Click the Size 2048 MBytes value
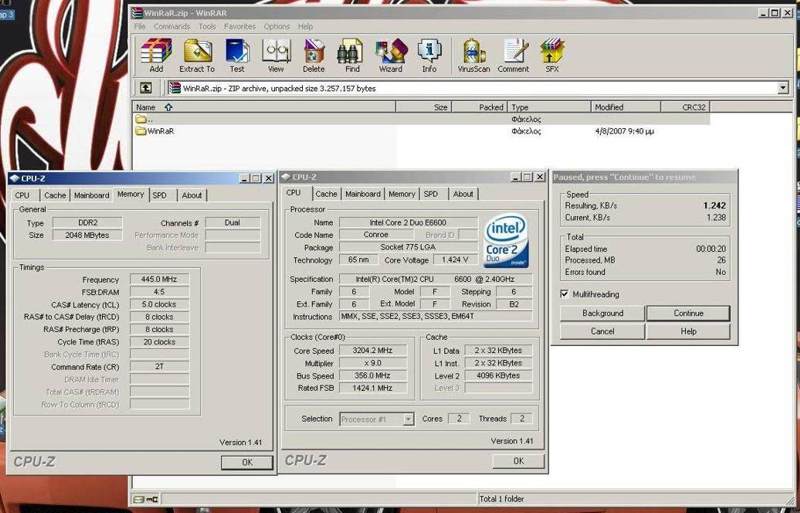Image resolution: width=800 pixels, height=513 pixels. [87, 235]
